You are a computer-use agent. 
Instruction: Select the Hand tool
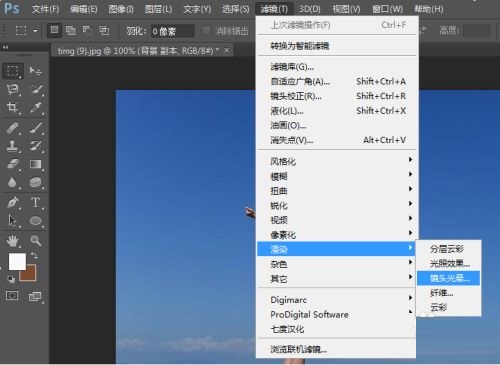(12, 240)
